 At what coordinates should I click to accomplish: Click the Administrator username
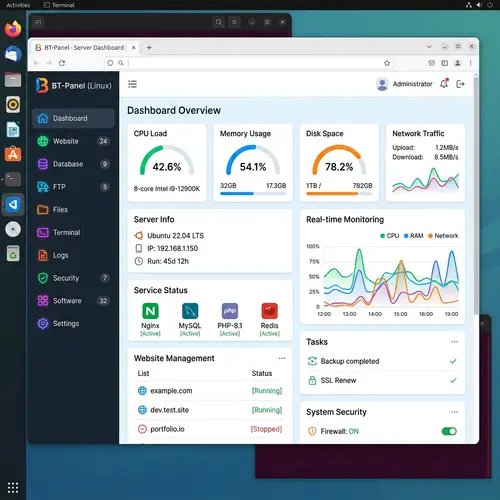click(x=413, y=84)
